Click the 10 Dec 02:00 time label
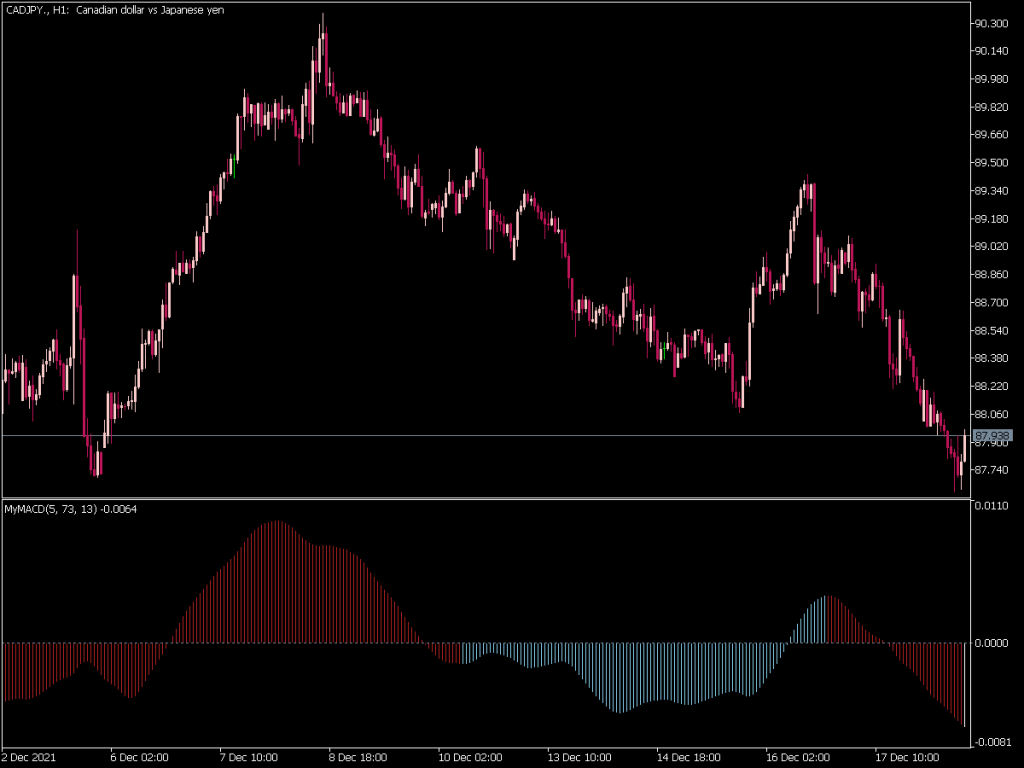1024x768 pixels. pos(468,757)
